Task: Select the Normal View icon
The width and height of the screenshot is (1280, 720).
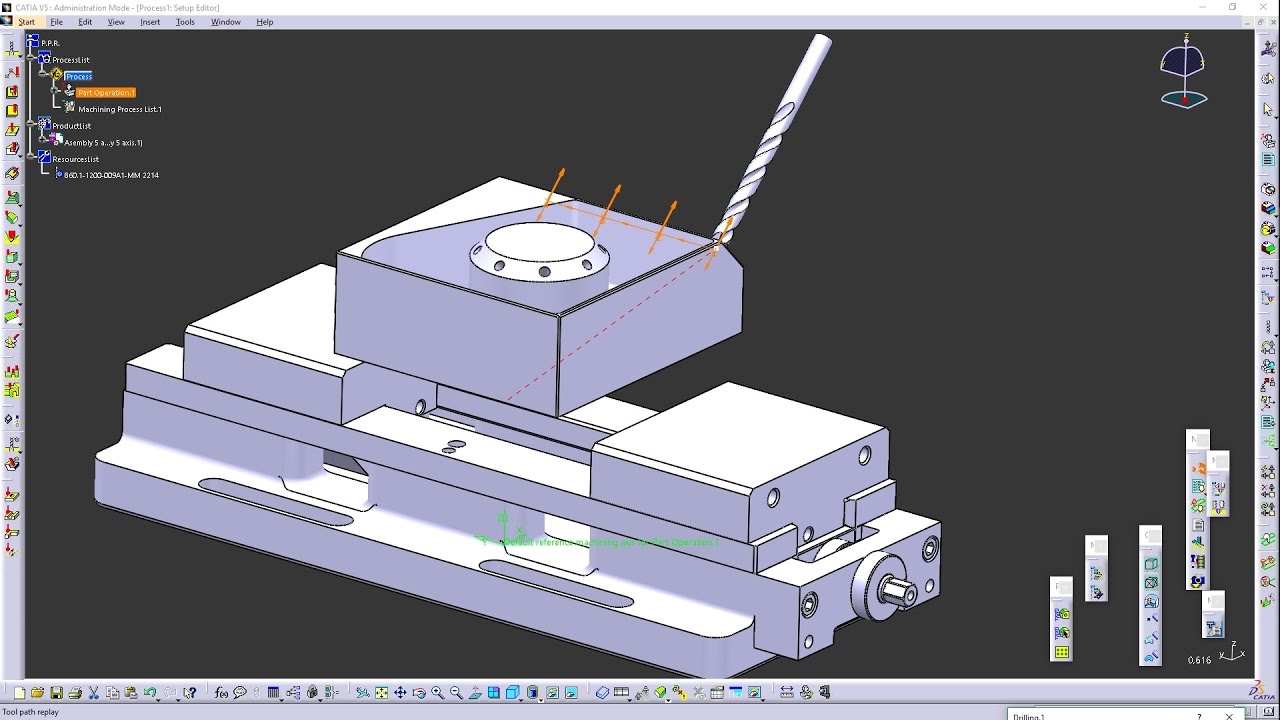Action: pyautogui.click(x=475, y=692)
